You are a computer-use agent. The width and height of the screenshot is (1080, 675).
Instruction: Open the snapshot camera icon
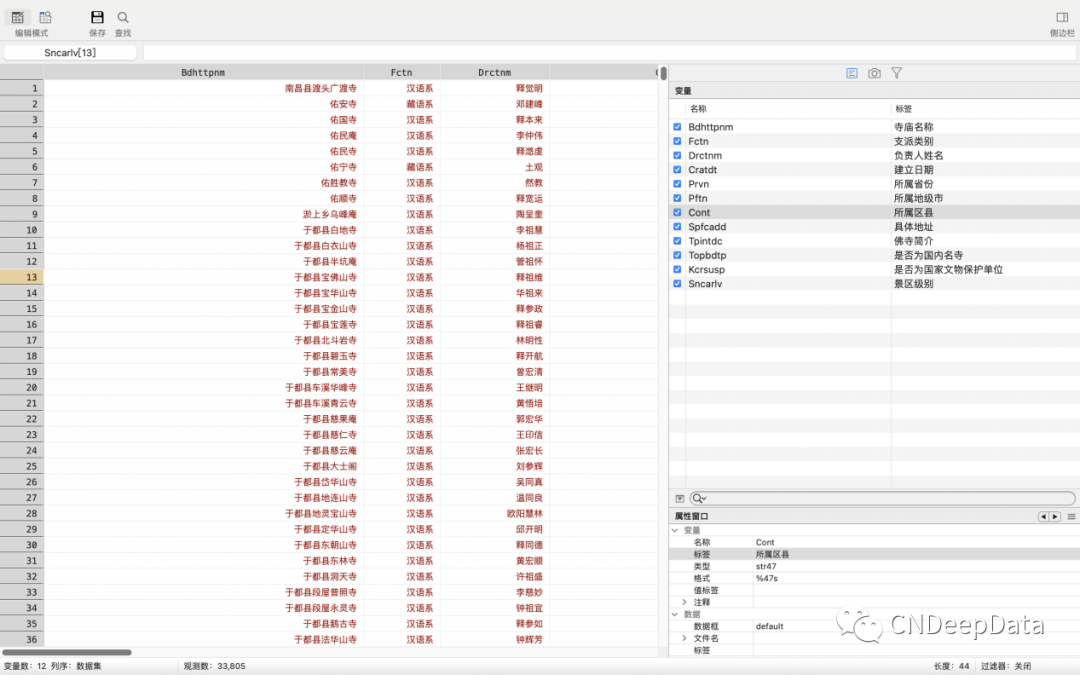[874, 73]
